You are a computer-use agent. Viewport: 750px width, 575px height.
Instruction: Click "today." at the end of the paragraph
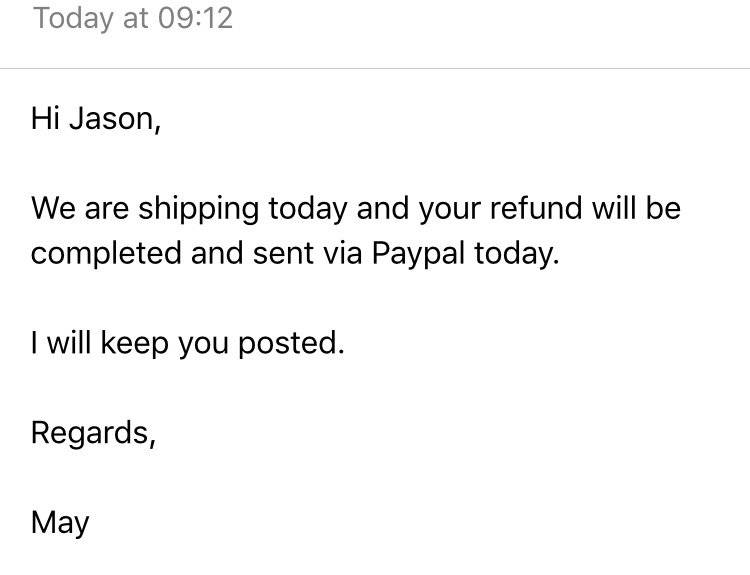[517, 254]
